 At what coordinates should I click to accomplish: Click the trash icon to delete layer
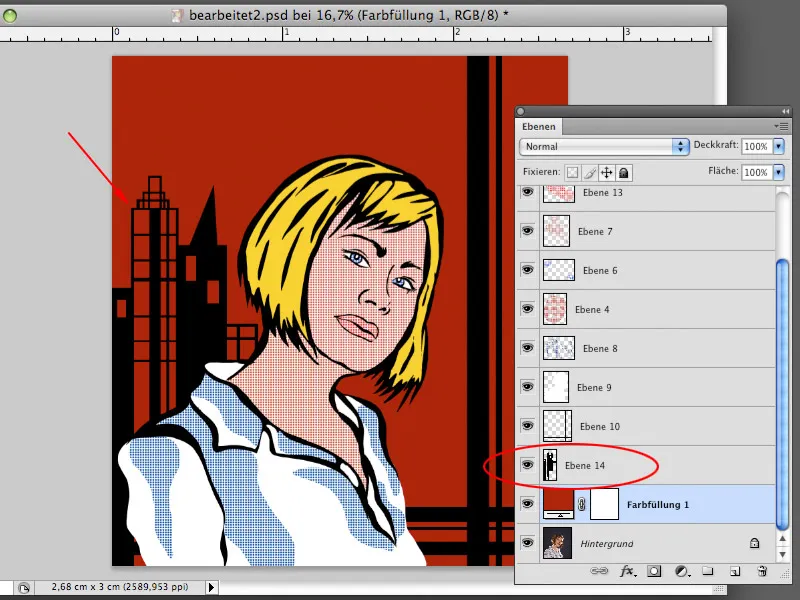(x=762, y=571)
